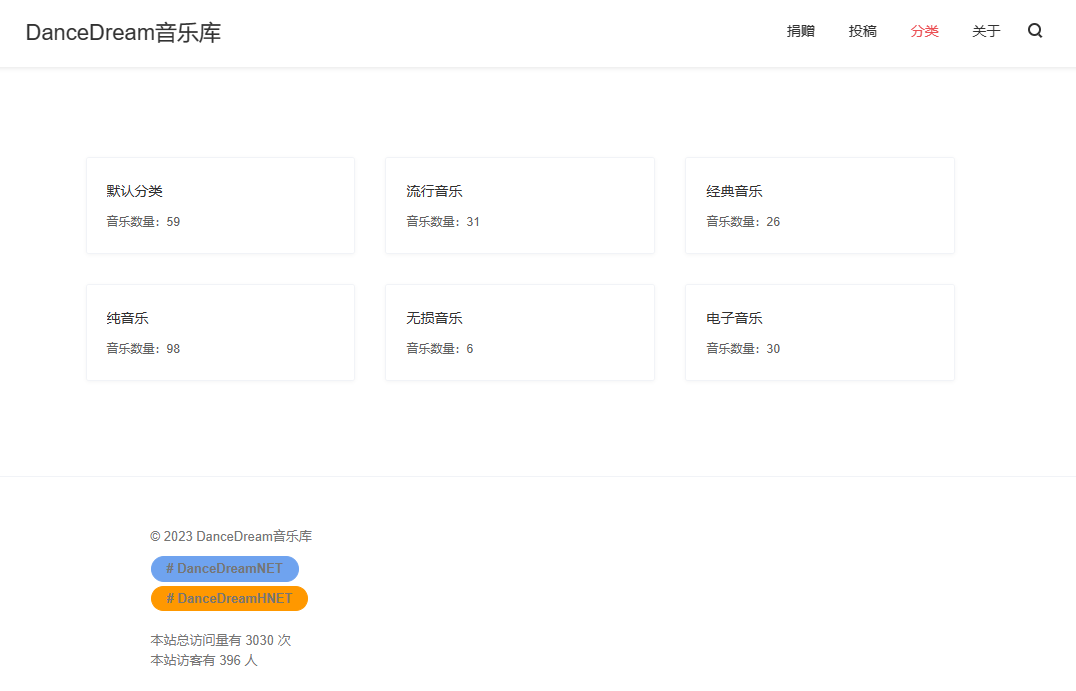
Task: Open the 电子音乐 category card
Action: click(819, 332)
